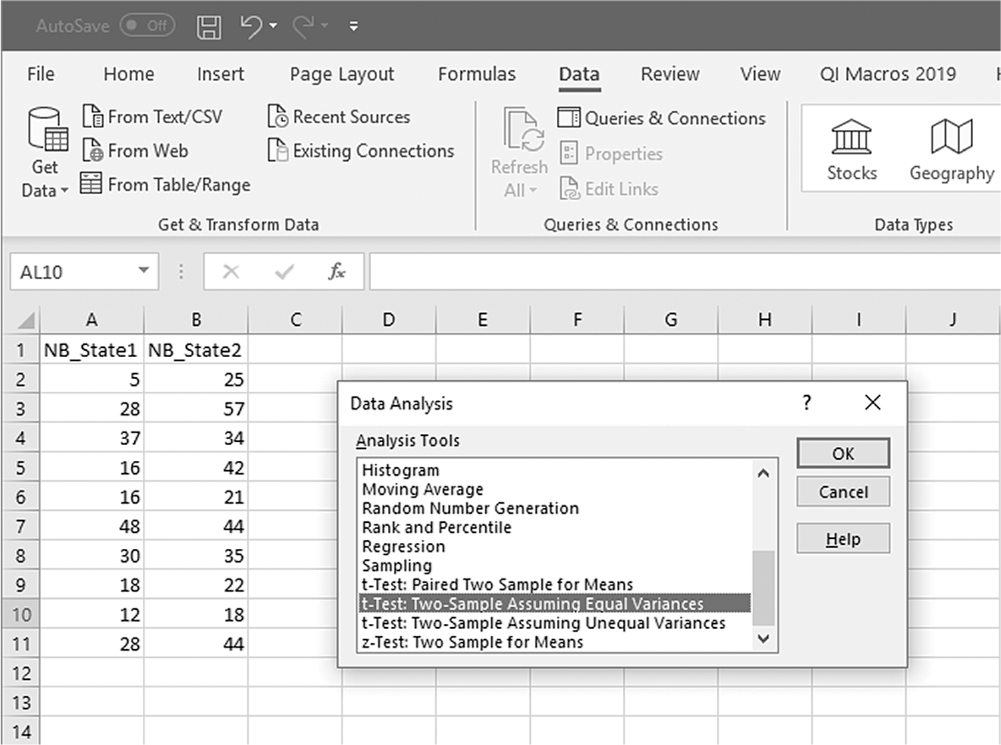
Task: Open Get Data database icon
Action: tap(48, 130)
